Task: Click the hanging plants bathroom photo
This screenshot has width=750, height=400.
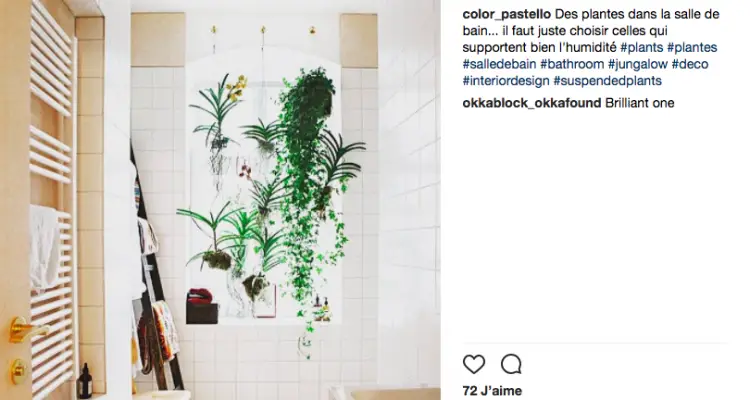Action: click(x=220, y=200)
